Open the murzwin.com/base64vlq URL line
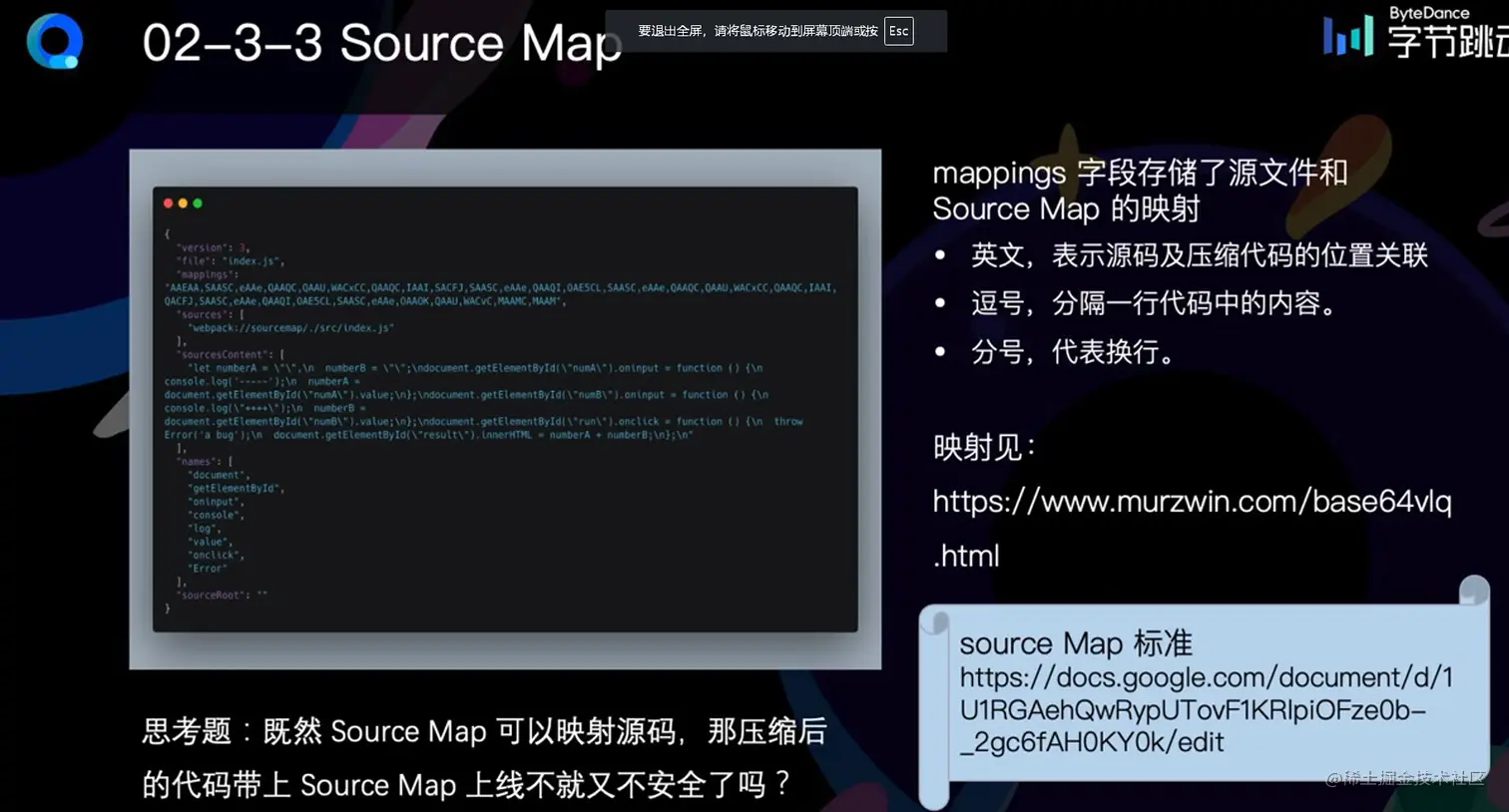This screenshot has height=812, width=1509. tap(1192, 501)
